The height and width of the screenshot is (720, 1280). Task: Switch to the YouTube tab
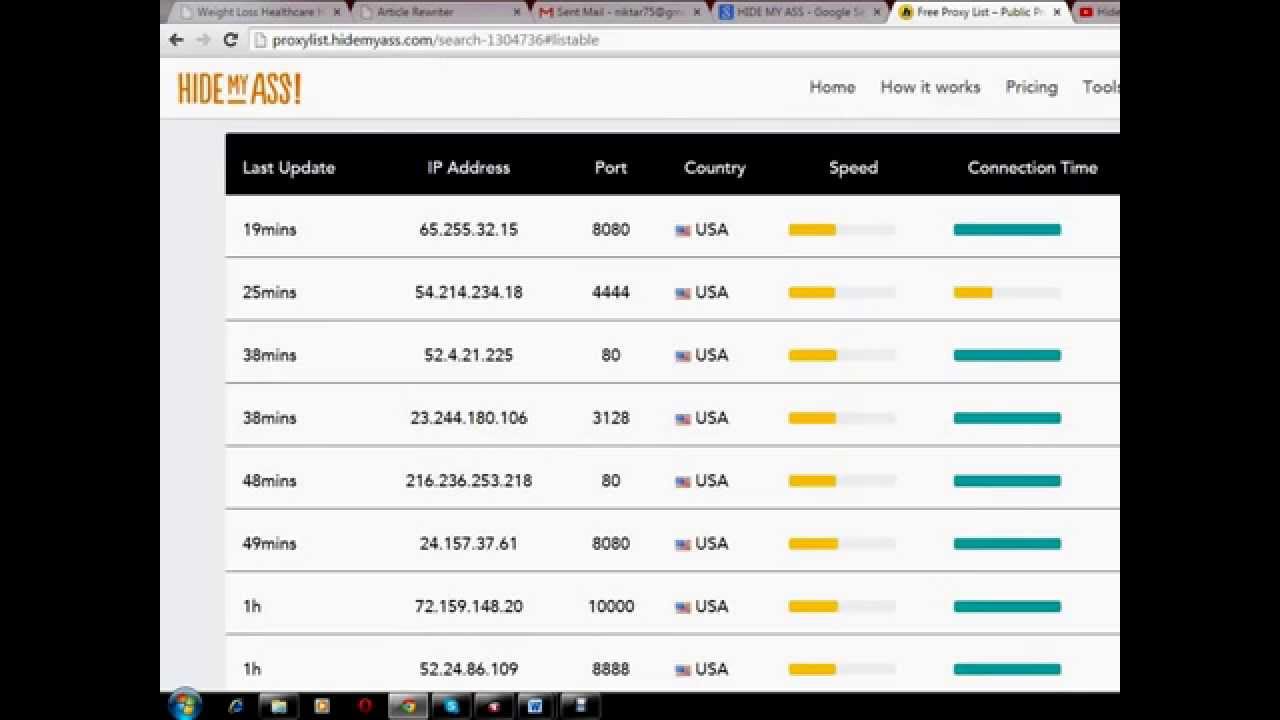1097,12
